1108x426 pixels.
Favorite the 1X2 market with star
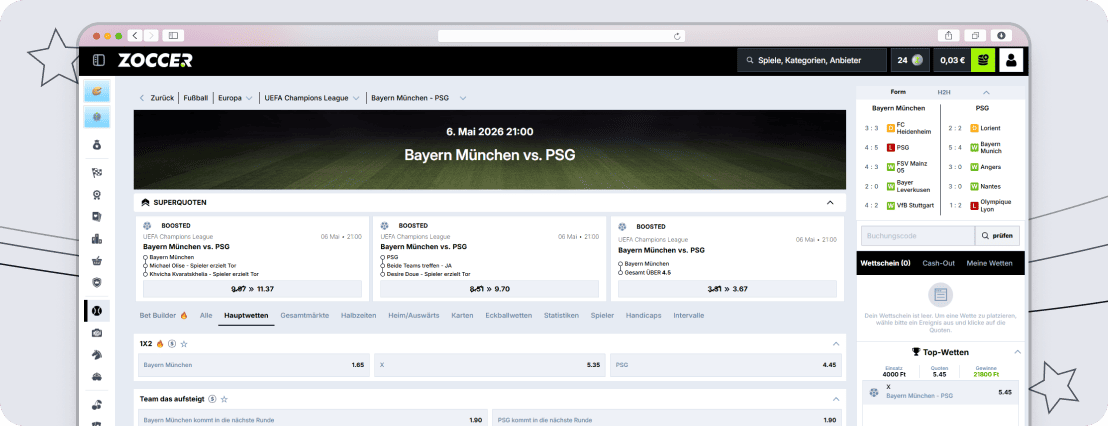coord(184,344)
